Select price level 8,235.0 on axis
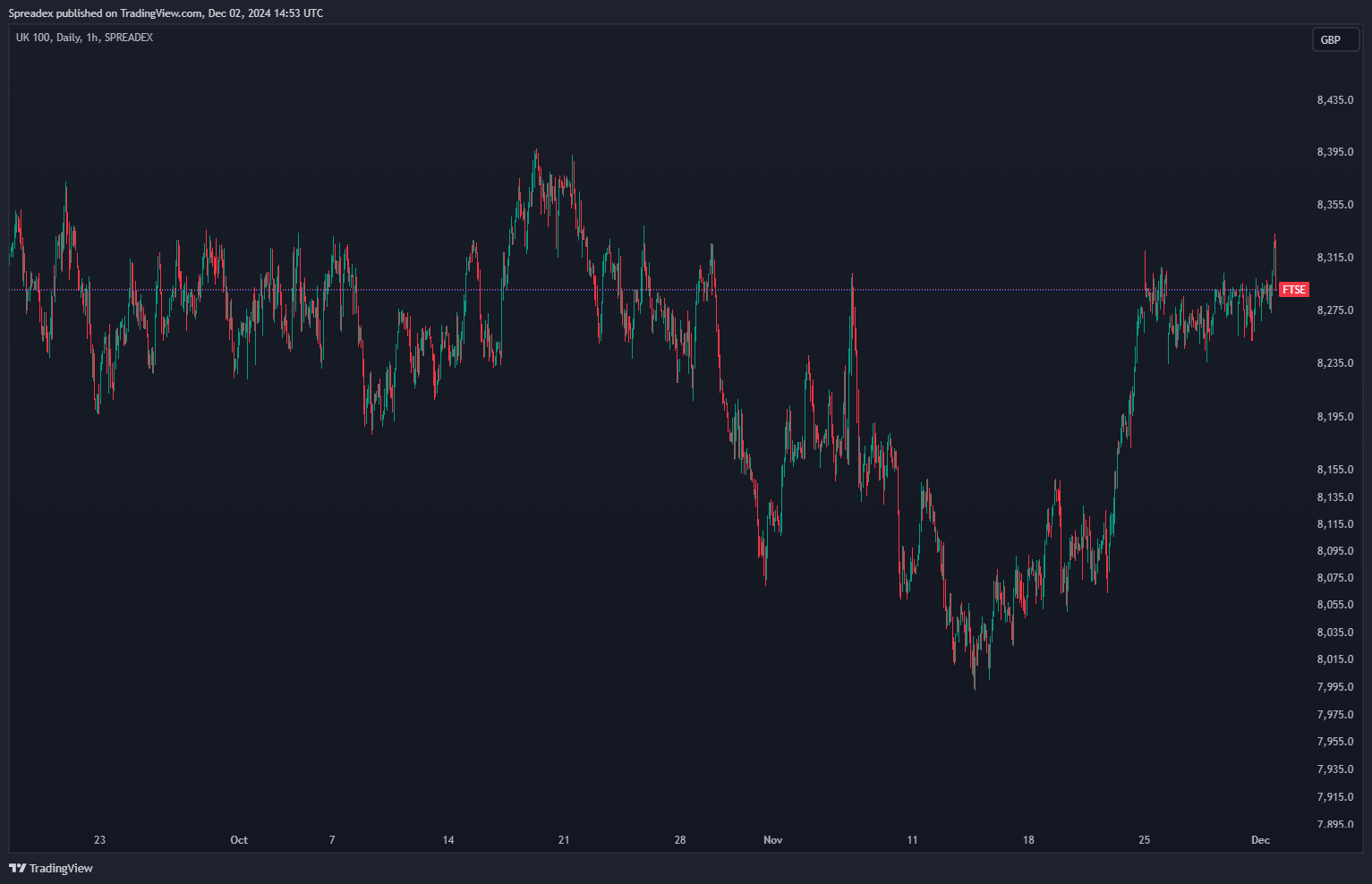This screenshot has width=1372, height=884. (x=1335, y=363)
